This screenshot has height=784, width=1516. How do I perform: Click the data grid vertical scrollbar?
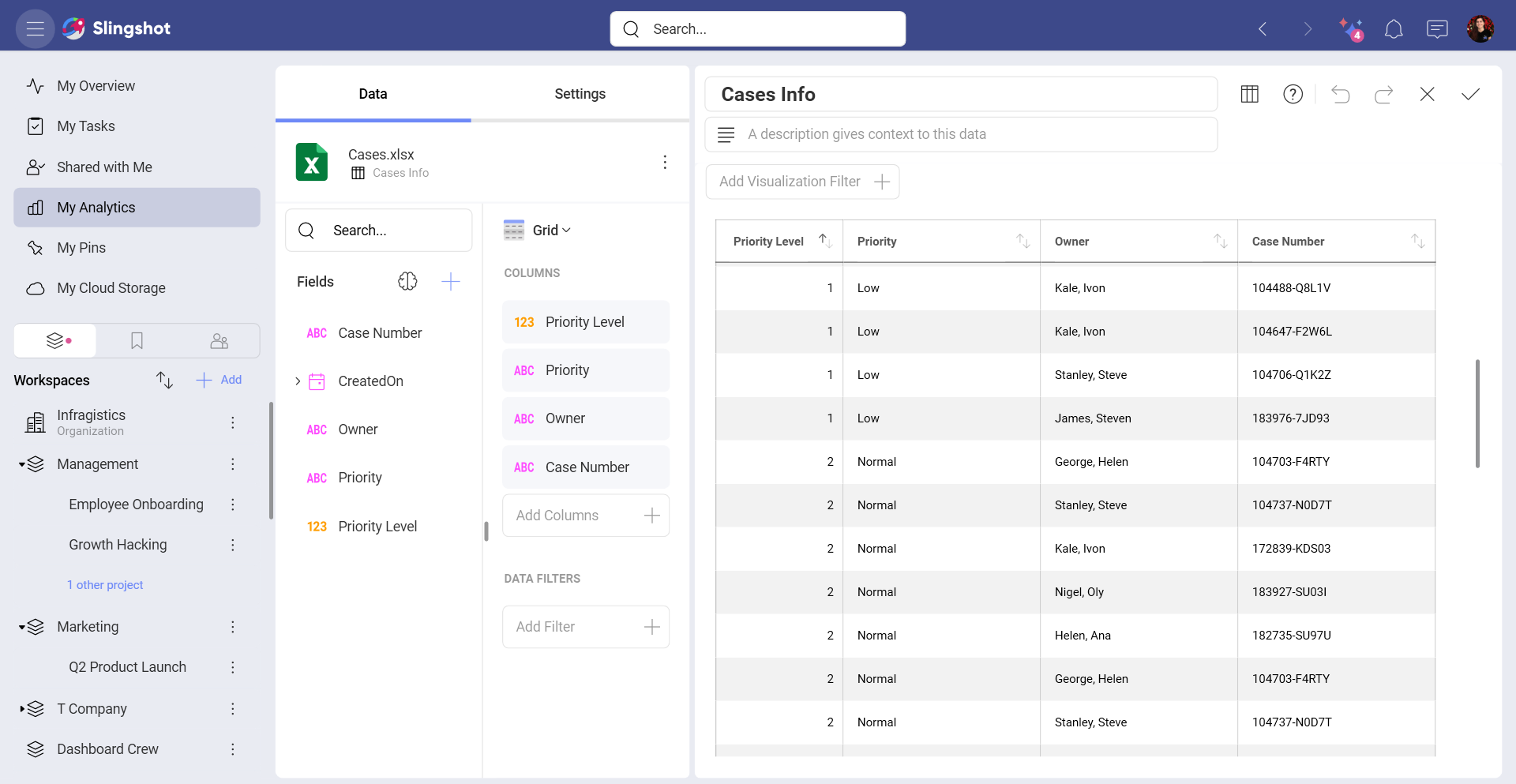(1477, 414)
